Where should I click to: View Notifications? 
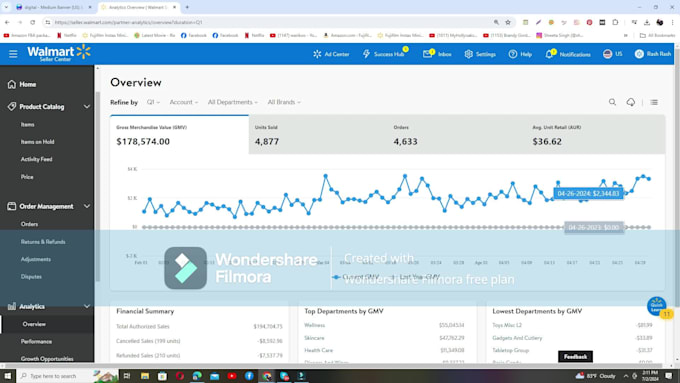[568, 54]
